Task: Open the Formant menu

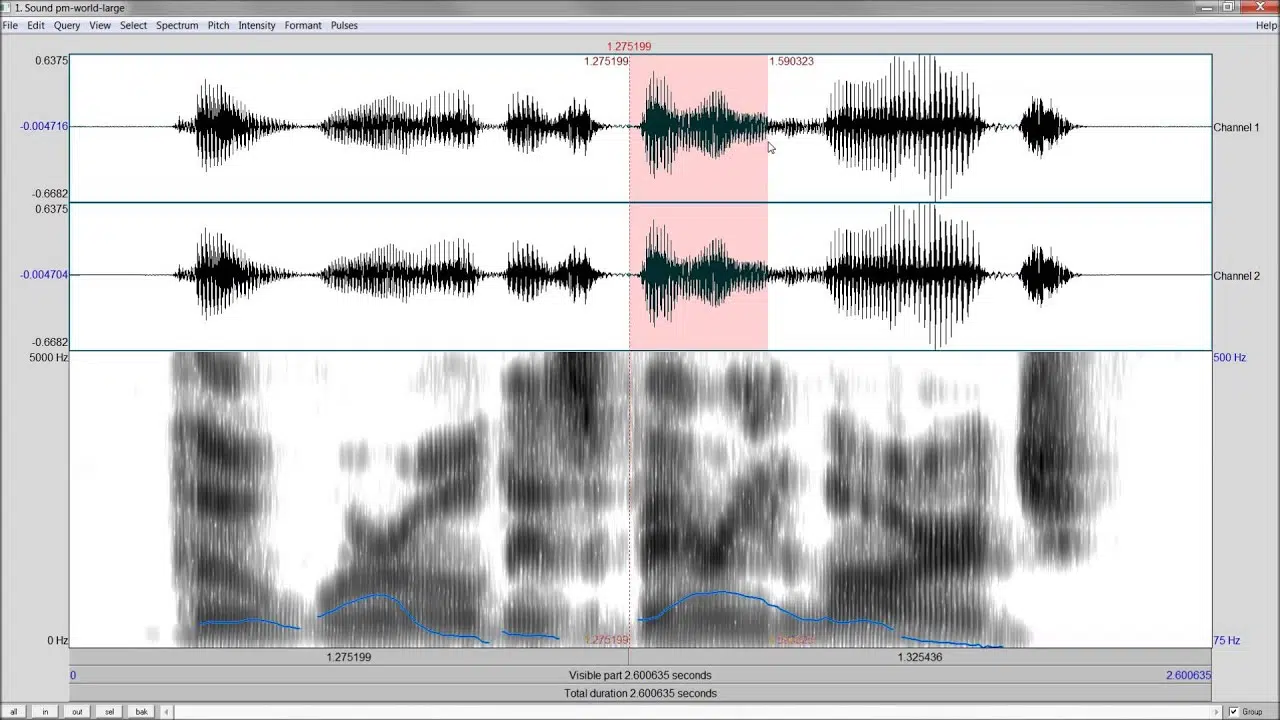Action: tap(303, 25)
